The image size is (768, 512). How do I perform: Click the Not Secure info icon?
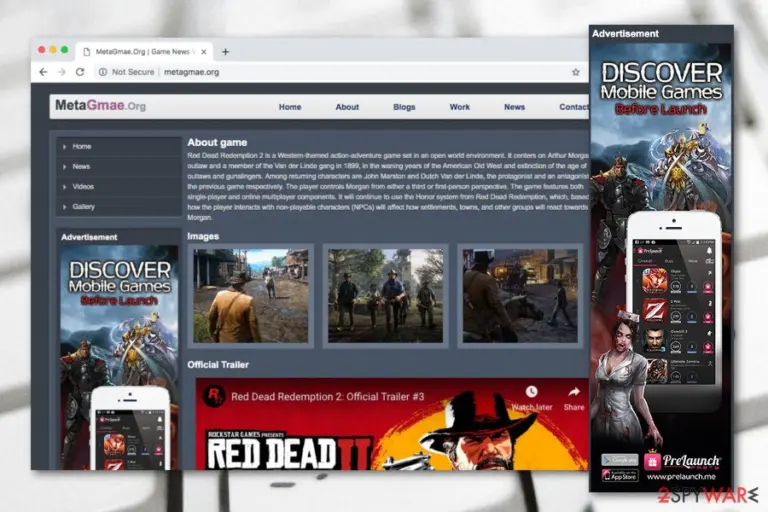click(x=102, y=72)
